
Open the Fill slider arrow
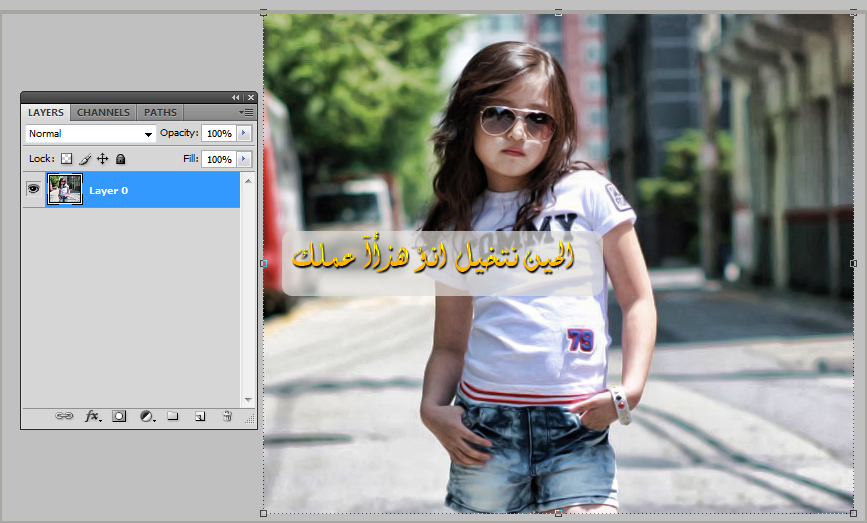(x=244, y=159)
